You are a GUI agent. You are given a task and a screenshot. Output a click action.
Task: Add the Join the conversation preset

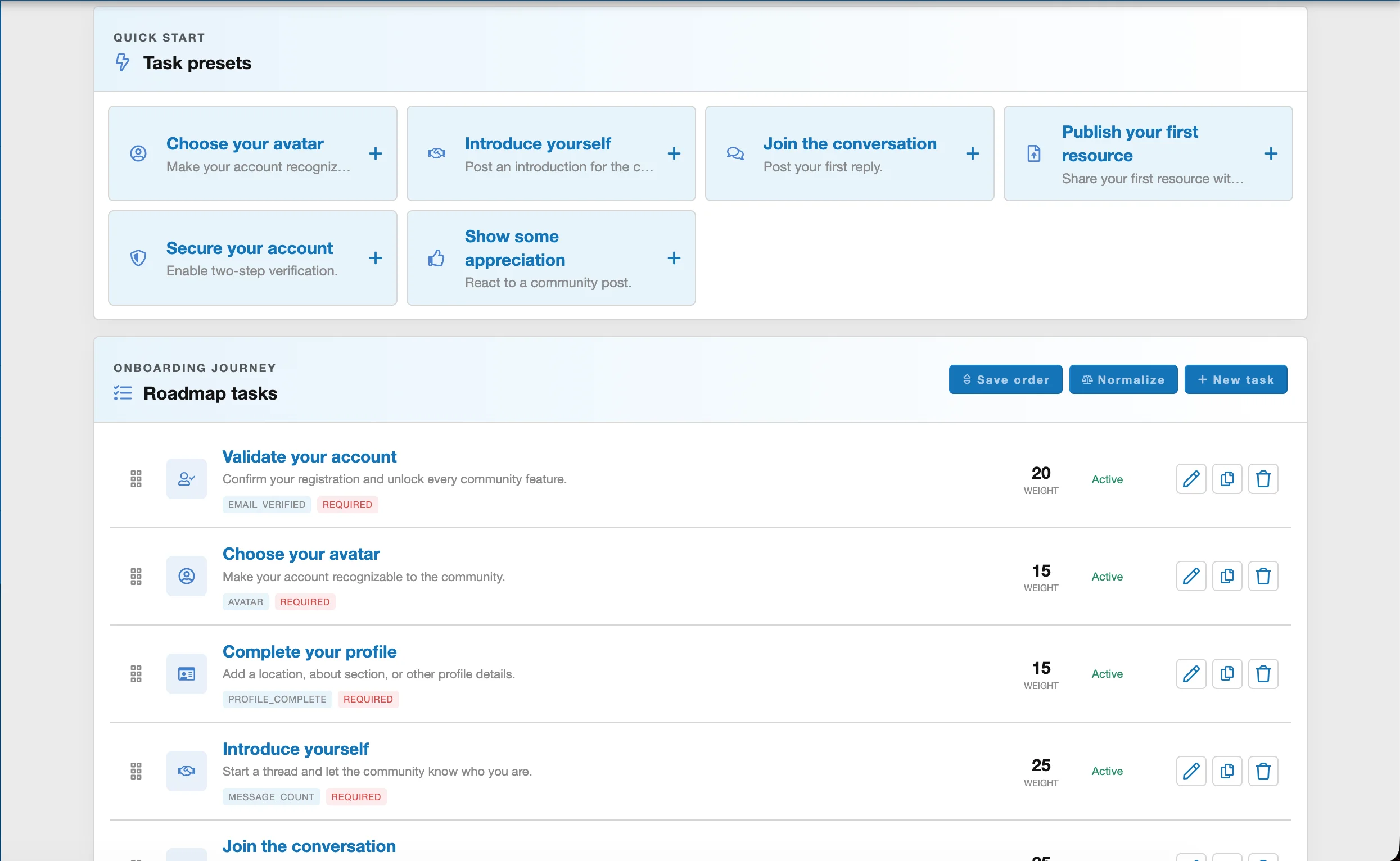click(972, 153)
